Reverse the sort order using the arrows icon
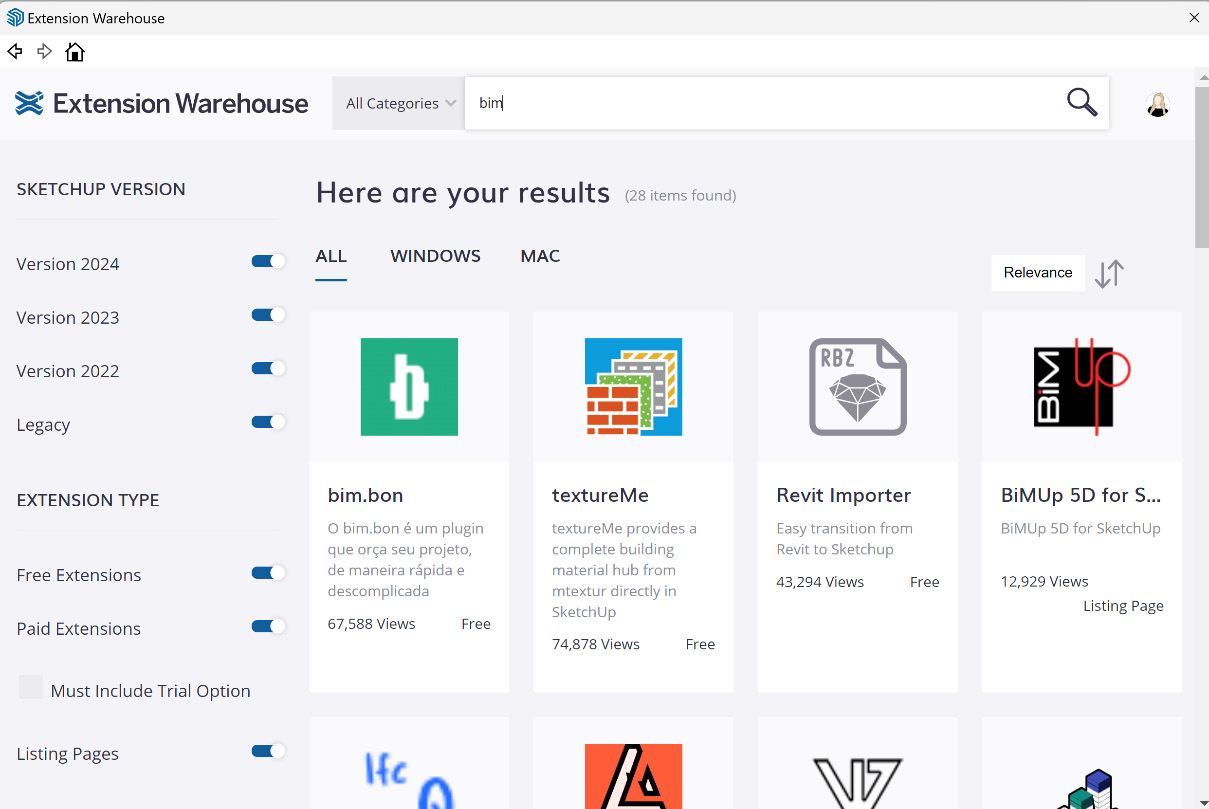Screen dimensions: 1209x809 click(x=1109, y=273)
